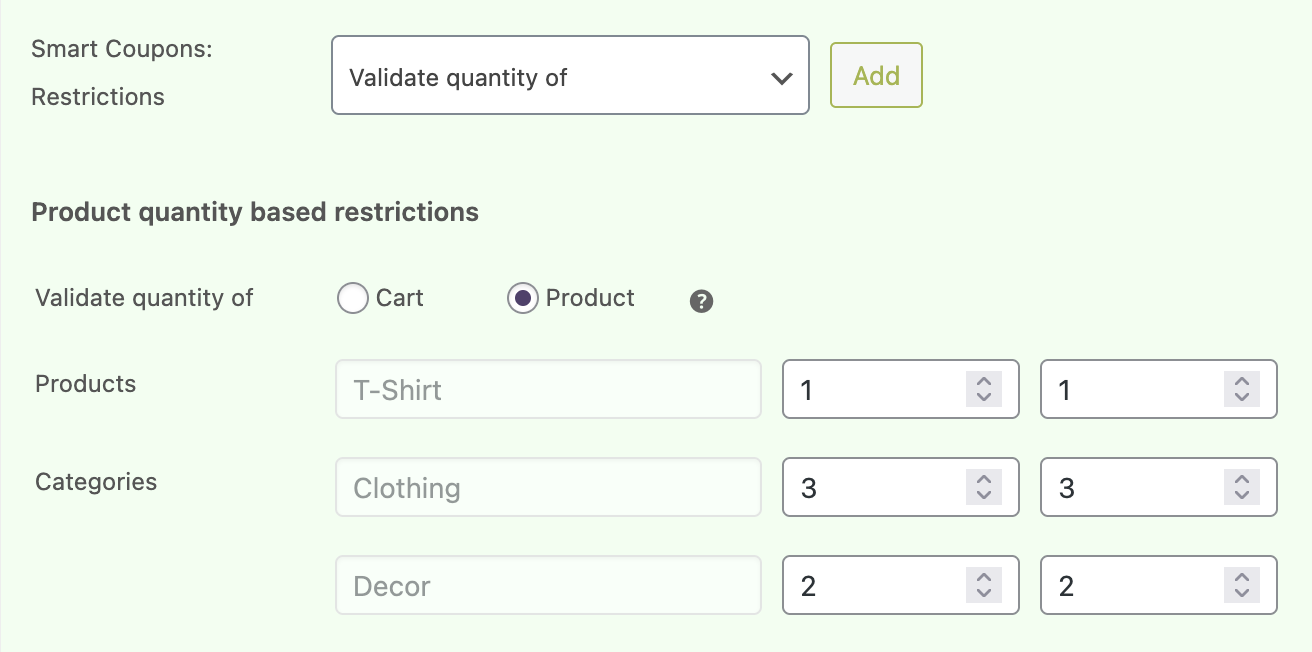Viewport: 1312px width, 652px height.
Task: Decrease Decor first quantity with down arrow
Action: pos(984,593)
